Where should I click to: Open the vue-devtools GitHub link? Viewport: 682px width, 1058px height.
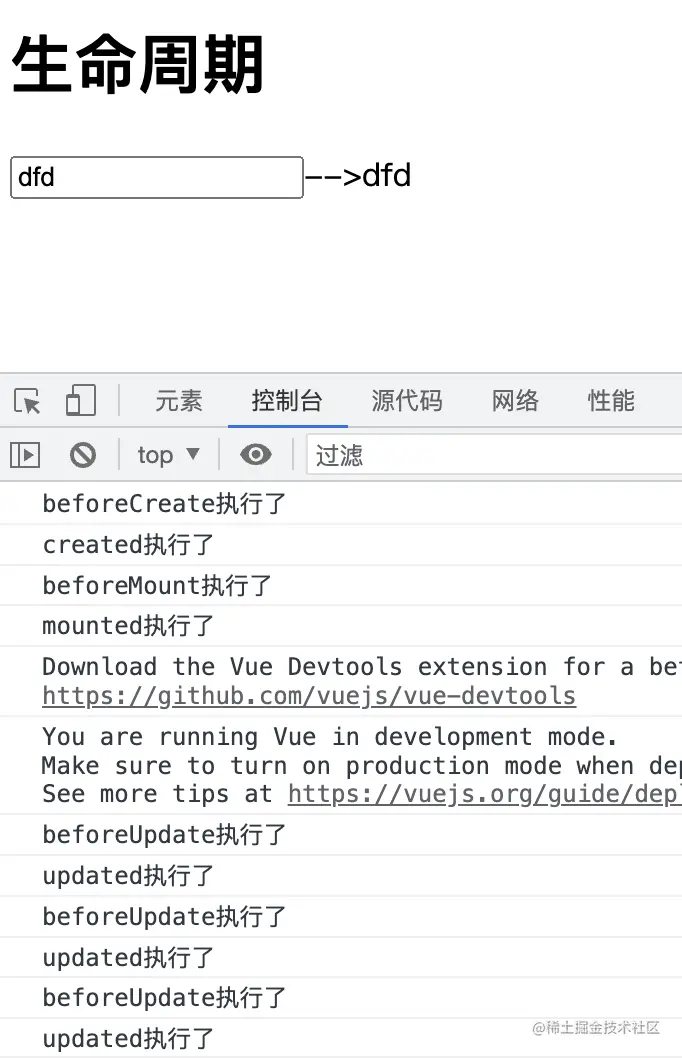pos(309,696)
